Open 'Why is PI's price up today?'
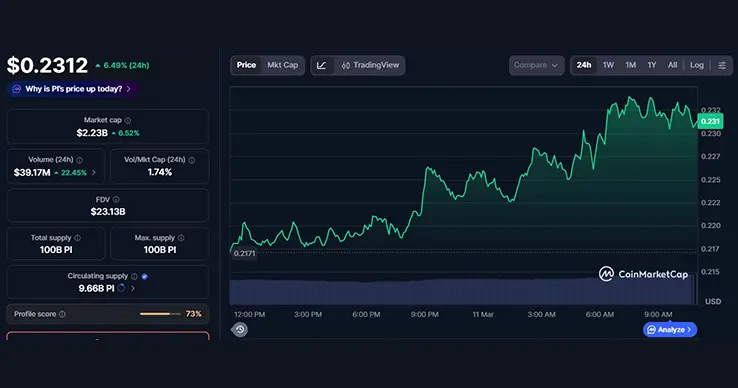The height and width of the screenshot is (388, 738). pyautogui.click(x=73, y=89)
